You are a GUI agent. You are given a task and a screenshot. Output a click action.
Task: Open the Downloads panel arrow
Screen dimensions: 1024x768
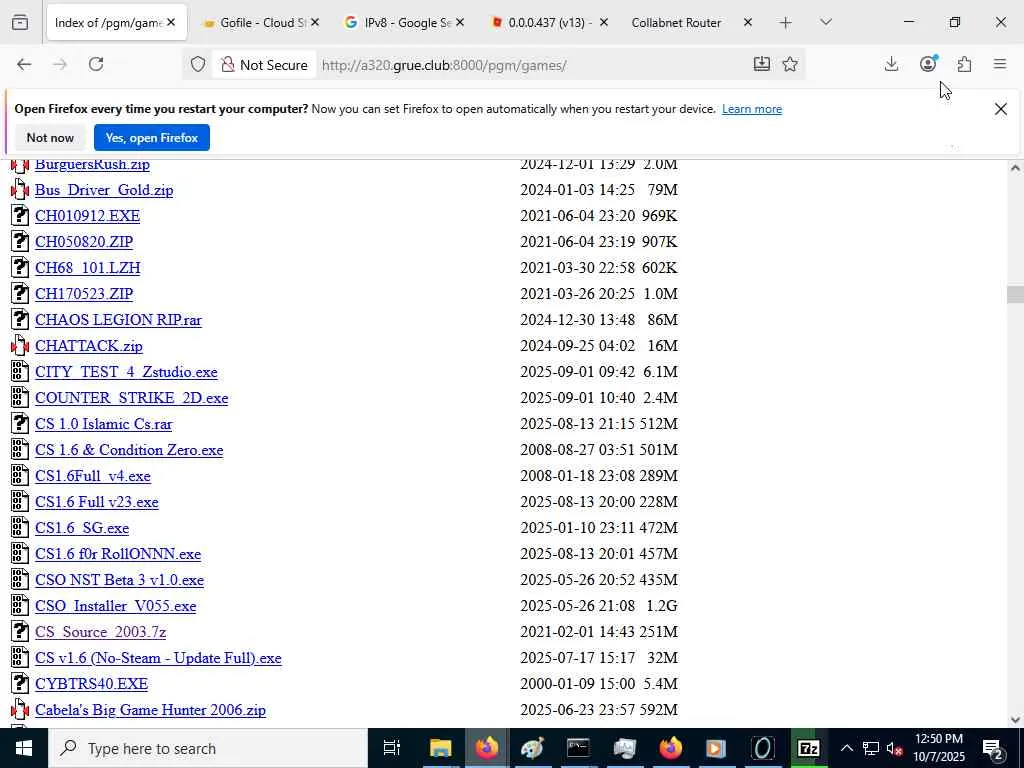pos(891,64)
